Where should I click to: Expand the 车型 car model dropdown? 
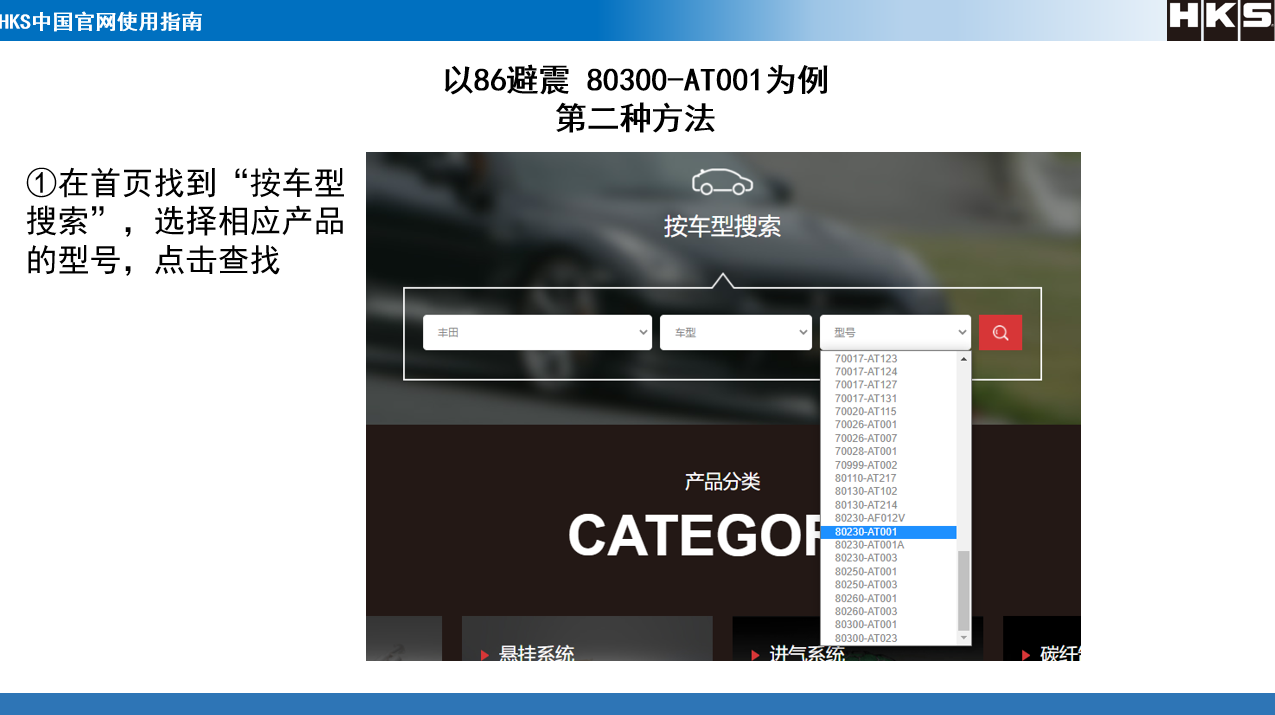[735, 333]
